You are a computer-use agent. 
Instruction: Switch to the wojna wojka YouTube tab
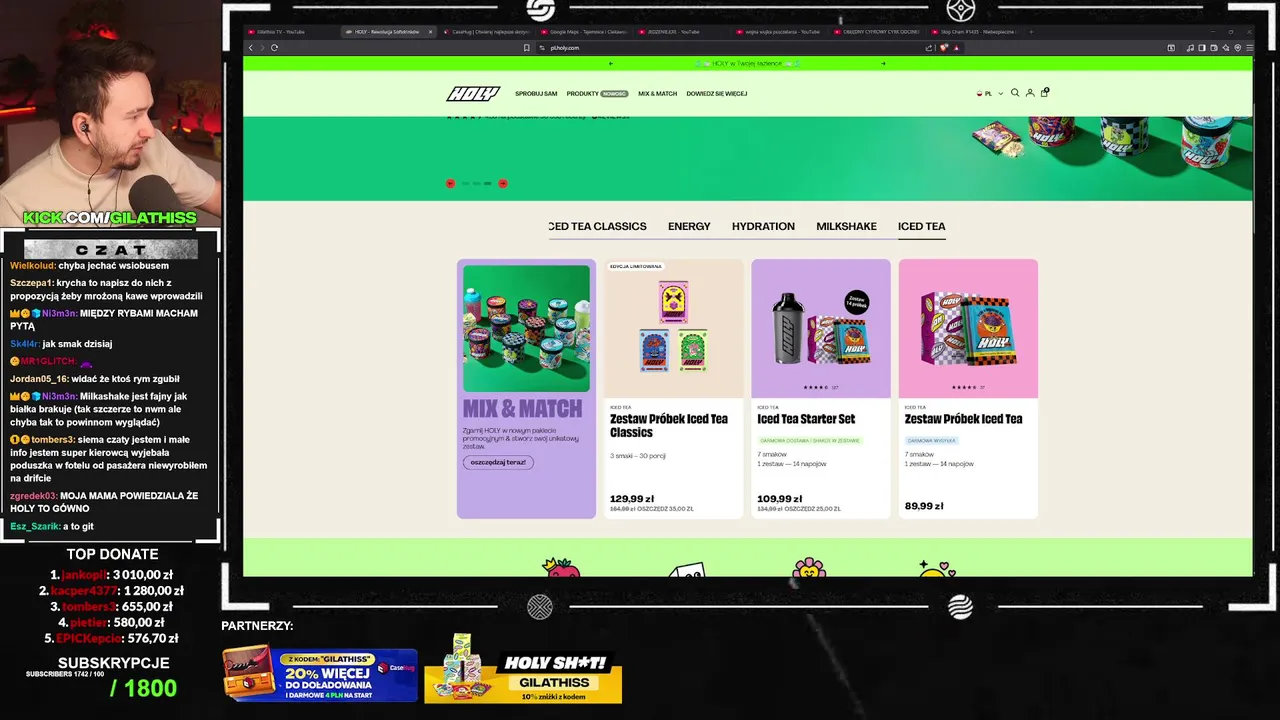click(x=780, y=32)
